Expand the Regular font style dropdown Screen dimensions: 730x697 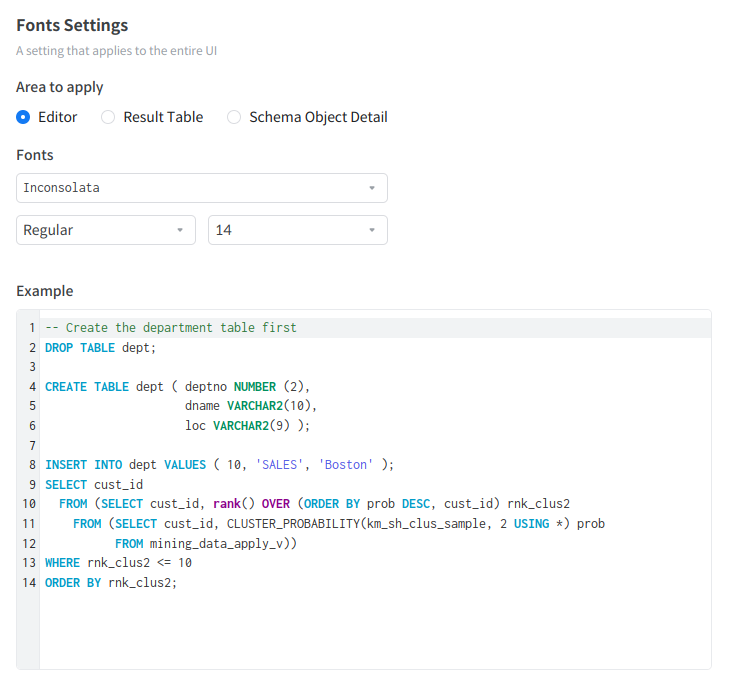[95, 230]
